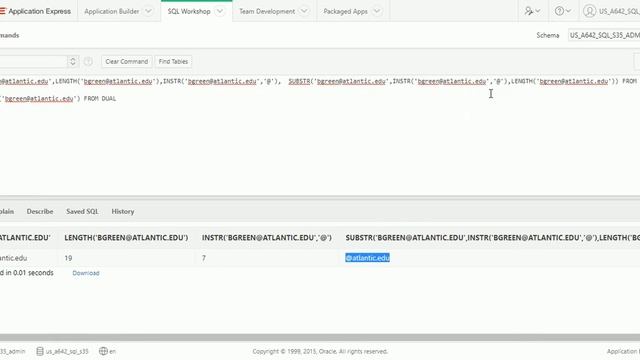640x360 pixels.
Task: Adjust the rows stepper arrows
Action: pyautogui.click(x=73, y=62)
